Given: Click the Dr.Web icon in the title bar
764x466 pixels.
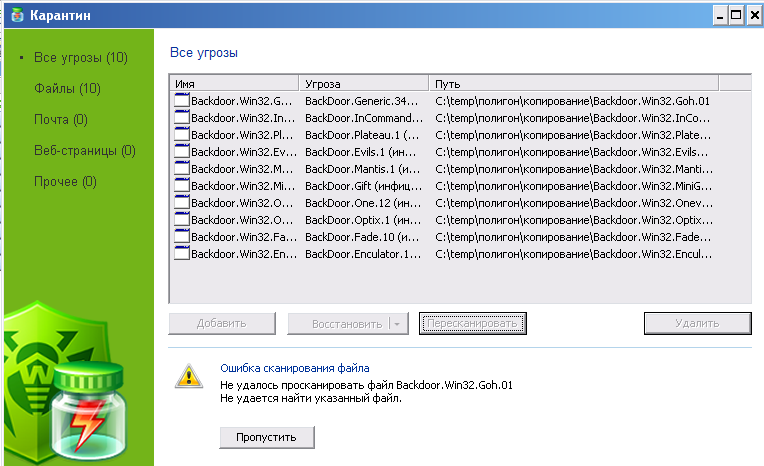Looking at the screenshot, I should tap(15, 15).
